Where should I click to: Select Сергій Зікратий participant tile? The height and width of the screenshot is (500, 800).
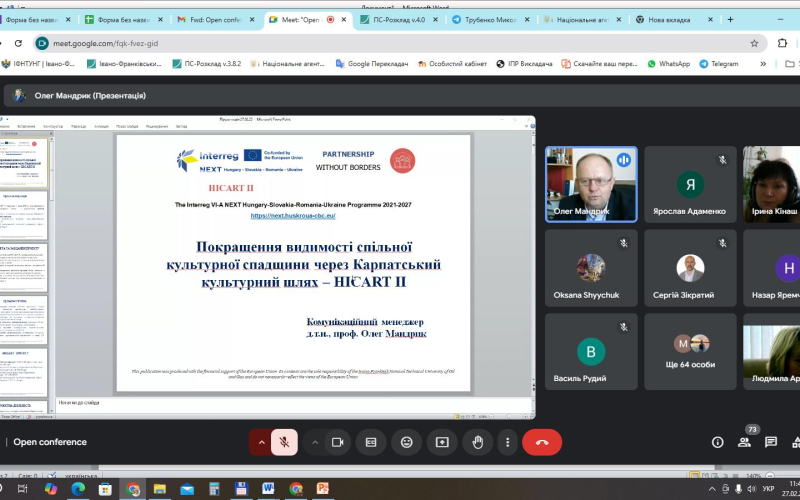click(690, 268)
